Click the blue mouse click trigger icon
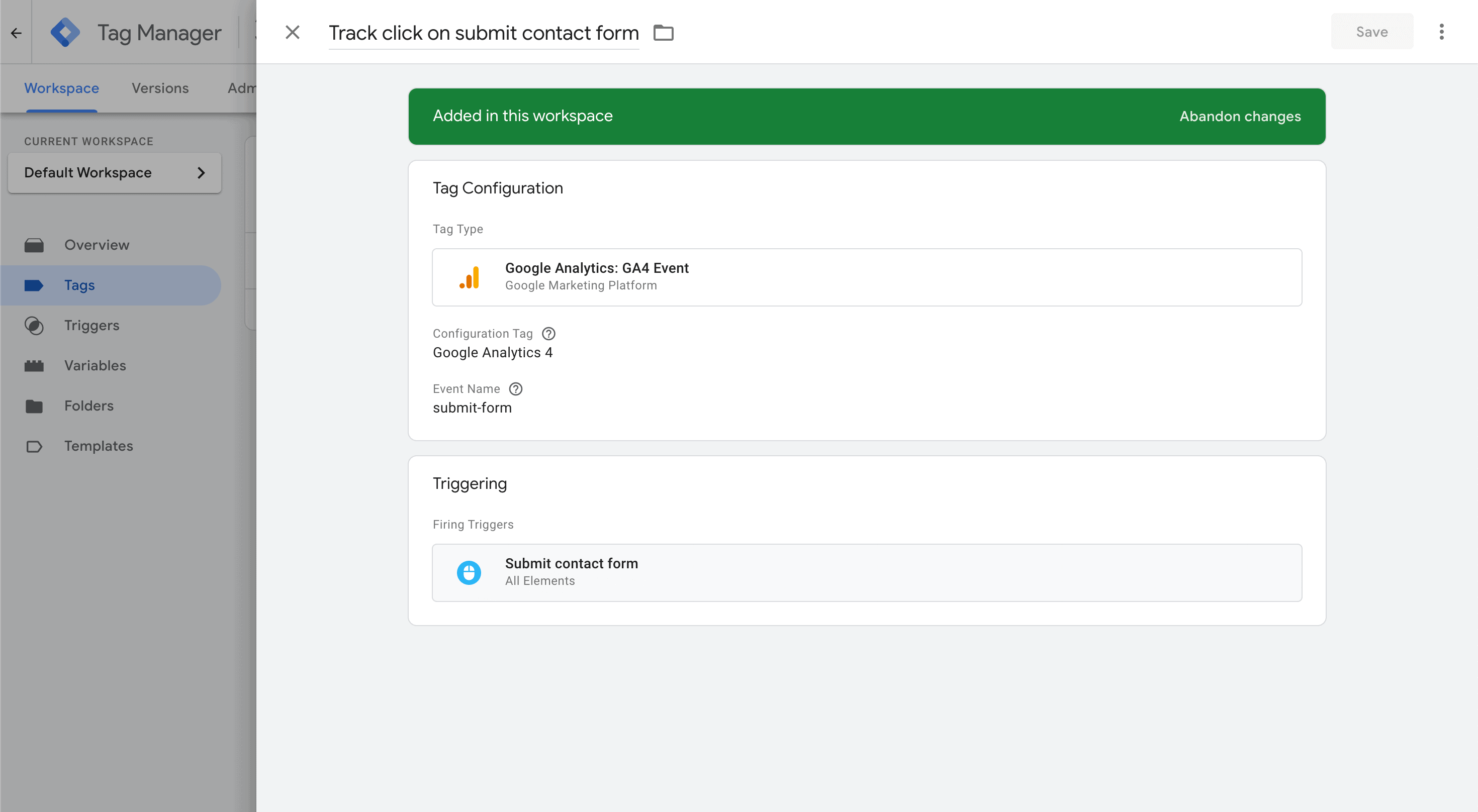Screen dimensions: 1478x812 469,572
